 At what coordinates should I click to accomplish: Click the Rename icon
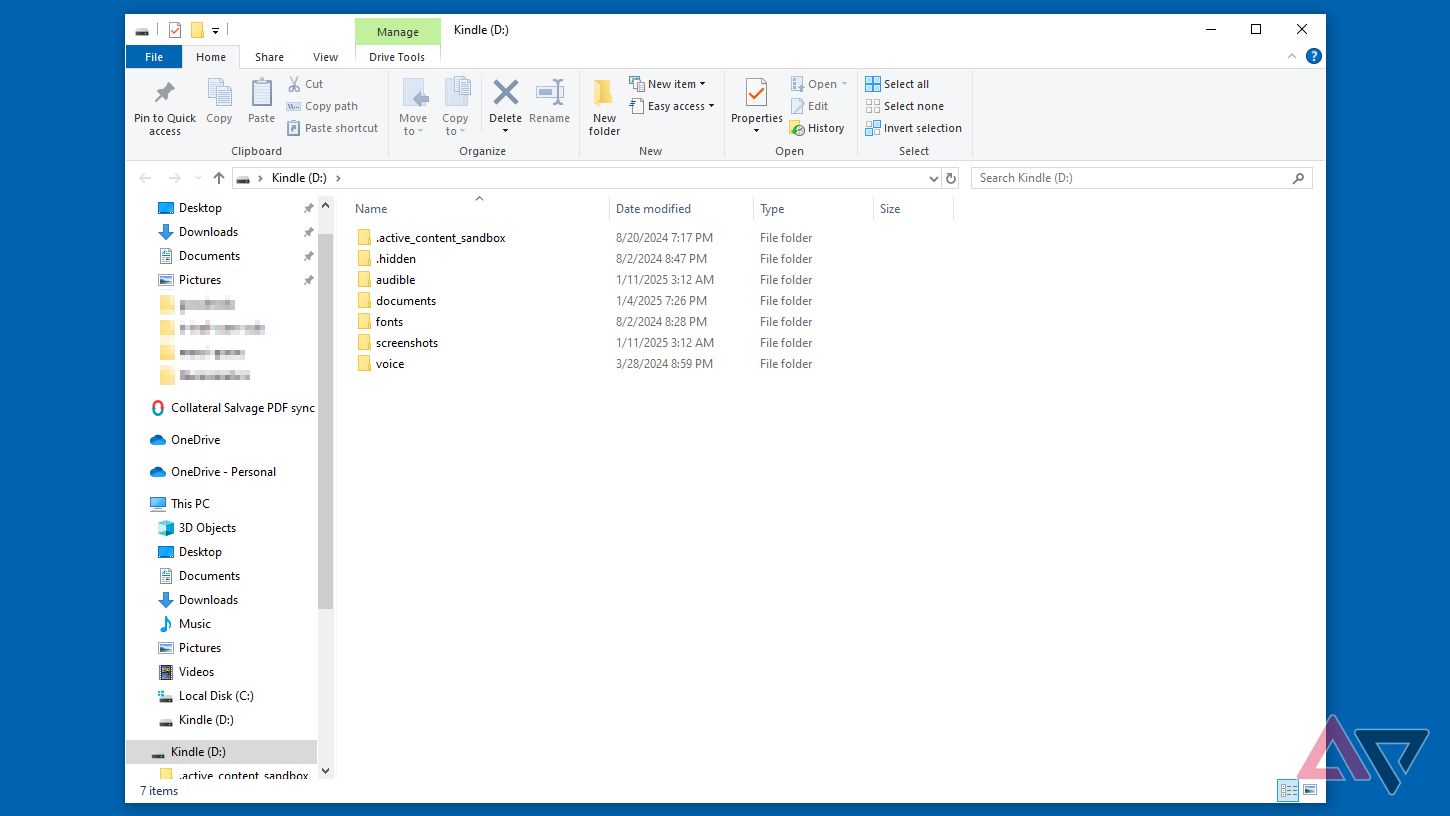pyautogui.click(x=550, y=93)
